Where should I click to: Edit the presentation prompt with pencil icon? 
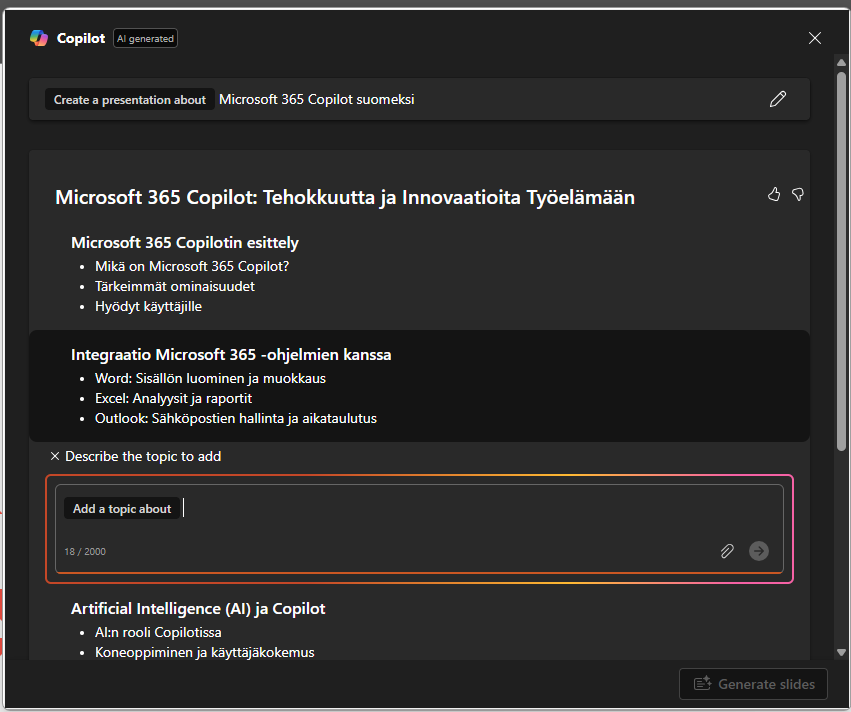point(777,99)
